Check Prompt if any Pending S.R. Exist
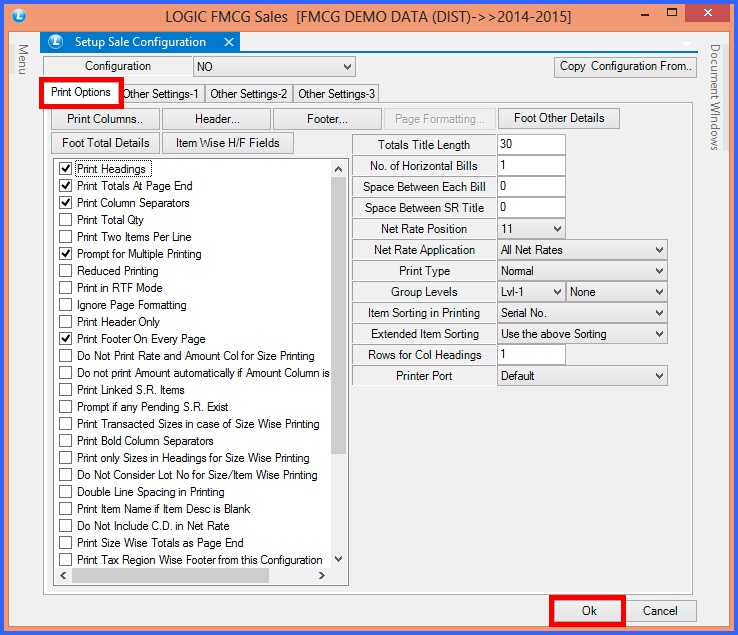Image resolution: width=738 pixels, height=635 pixels. pyautogui.click(x=65, y=407)
